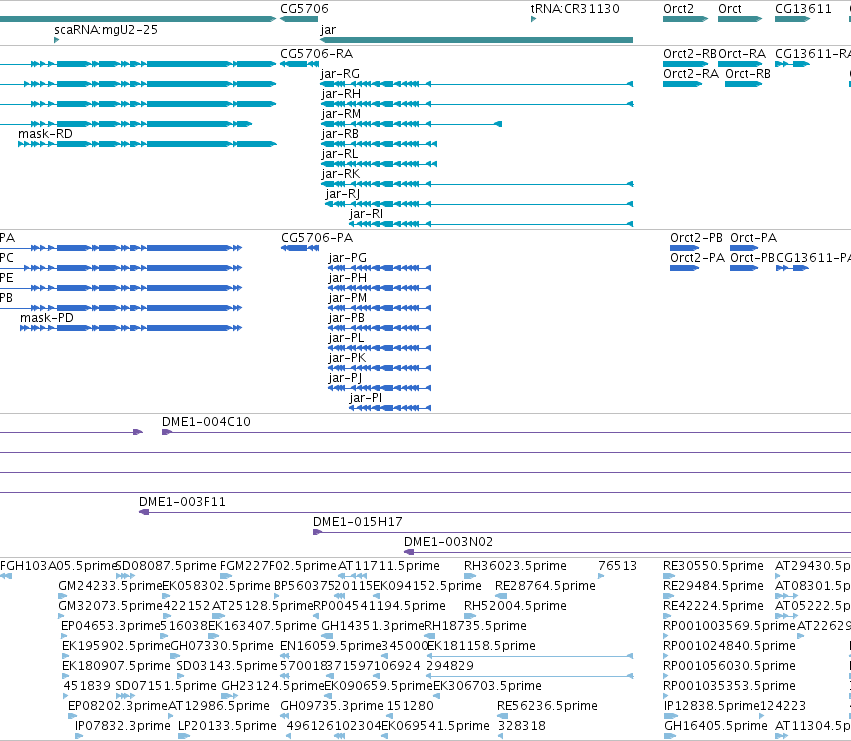The image size is (851, 741).
Task: Select the jar-RM transcript label
Action: click(341, 114)
